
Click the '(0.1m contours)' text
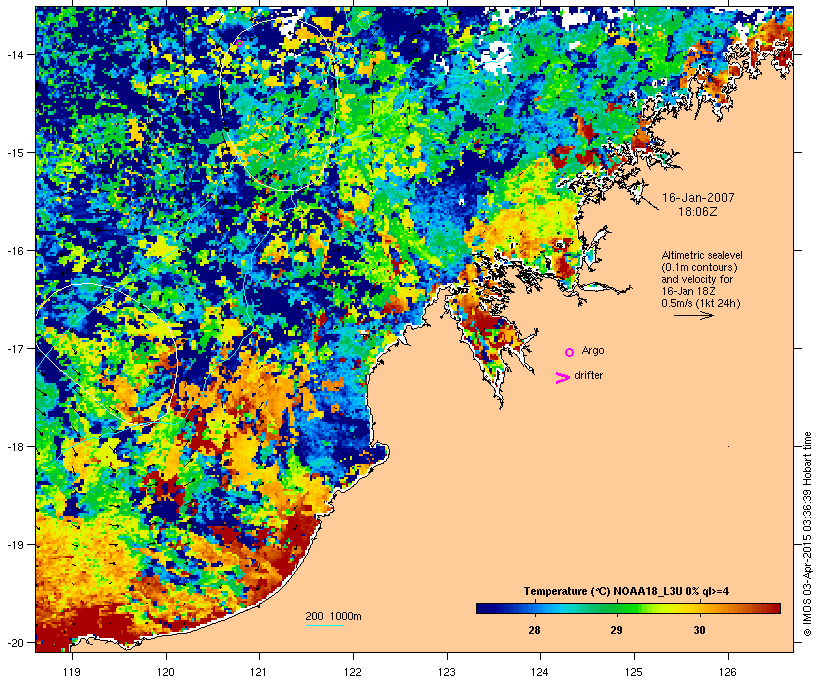[x=699, y=267]
